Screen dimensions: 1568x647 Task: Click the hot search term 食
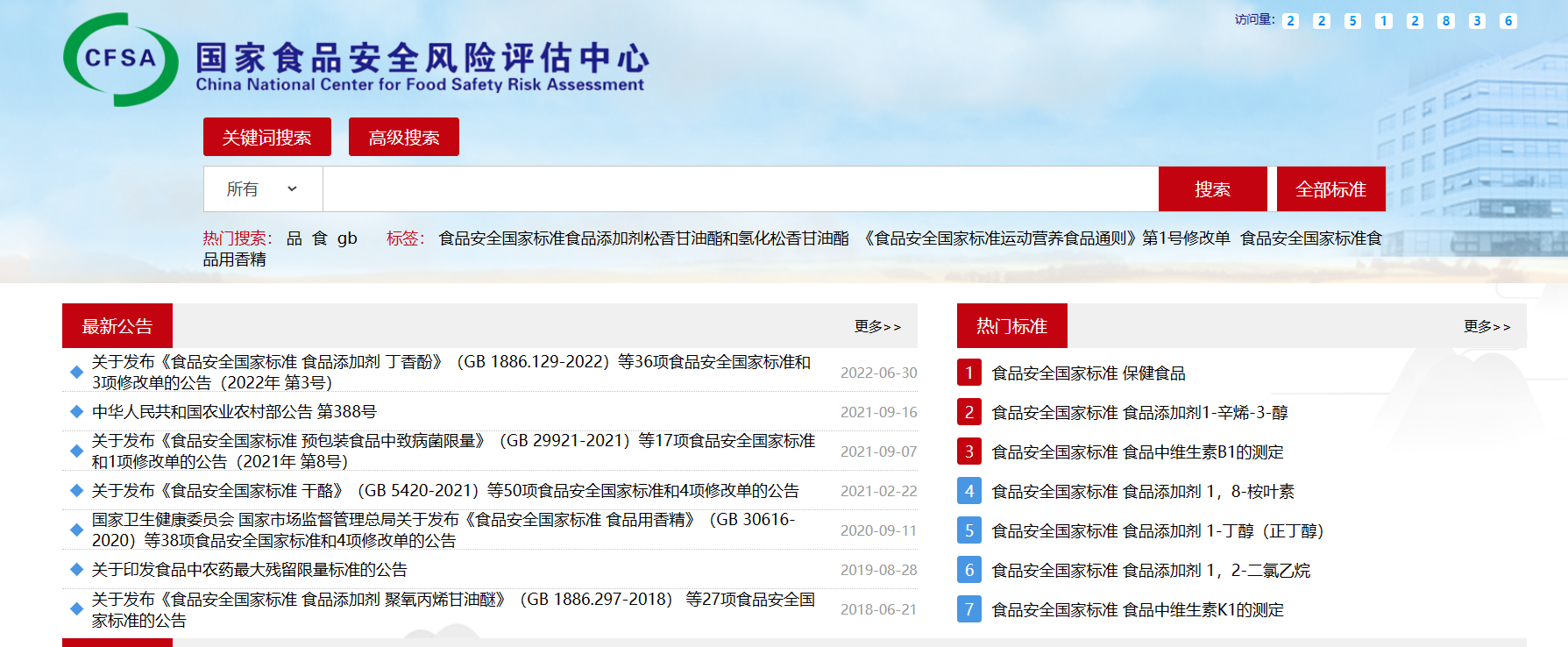pos(320,238)
